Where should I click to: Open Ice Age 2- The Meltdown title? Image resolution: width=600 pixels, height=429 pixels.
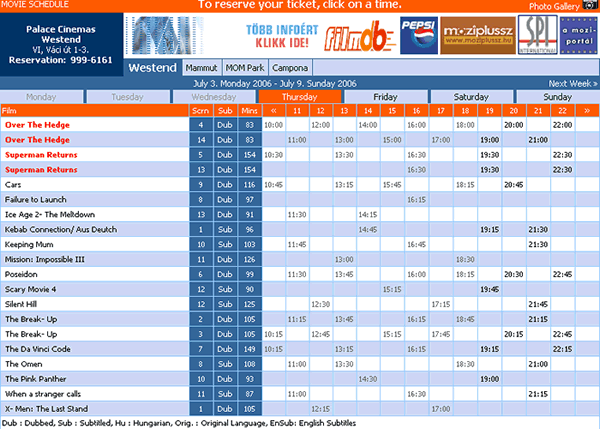pyautogui.click(x=50, y=214)
